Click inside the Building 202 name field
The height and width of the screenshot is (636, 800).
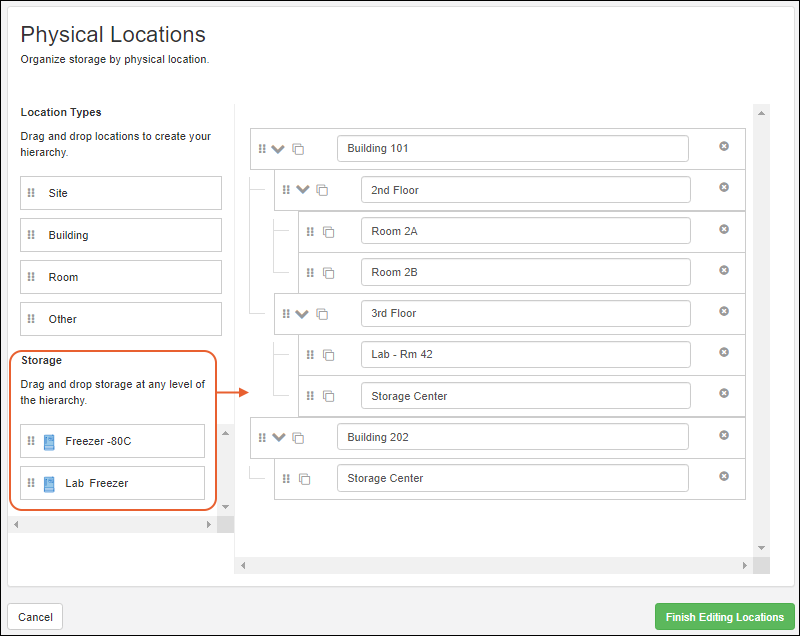click(513, 436)
